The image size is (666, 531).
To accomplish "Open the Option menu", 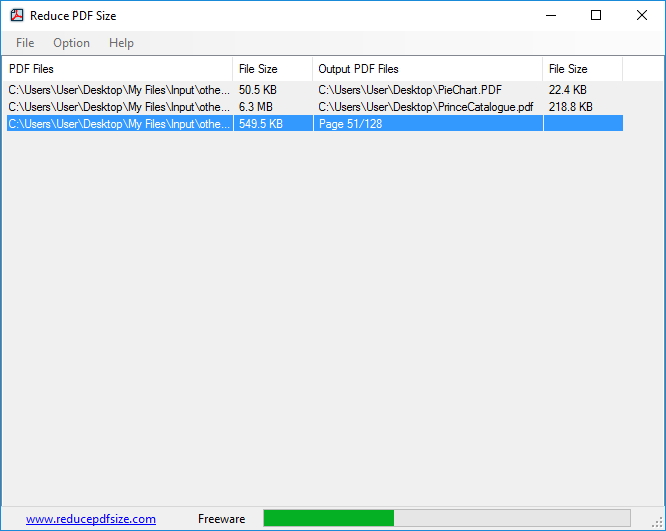I will pos(71,43).
